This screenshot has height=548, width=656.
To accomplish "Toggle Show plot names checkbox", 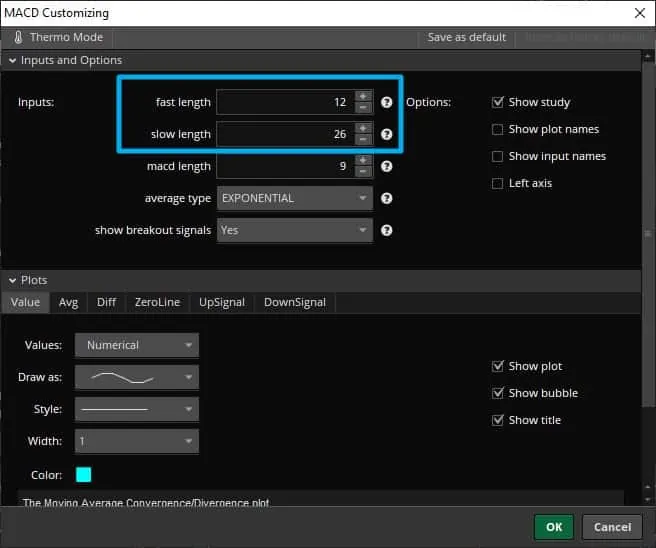I will pos(497,129).
